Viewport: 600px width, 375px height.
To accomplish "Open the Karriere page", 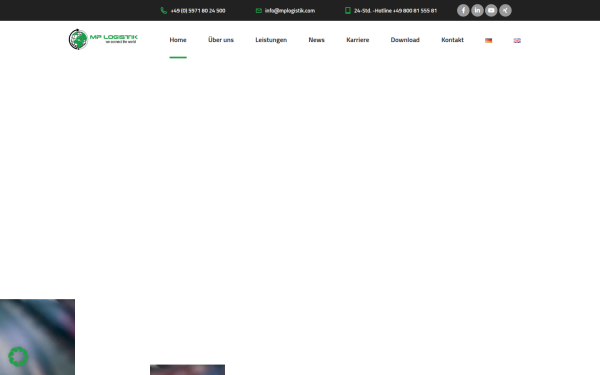I will tap(357, 40).
